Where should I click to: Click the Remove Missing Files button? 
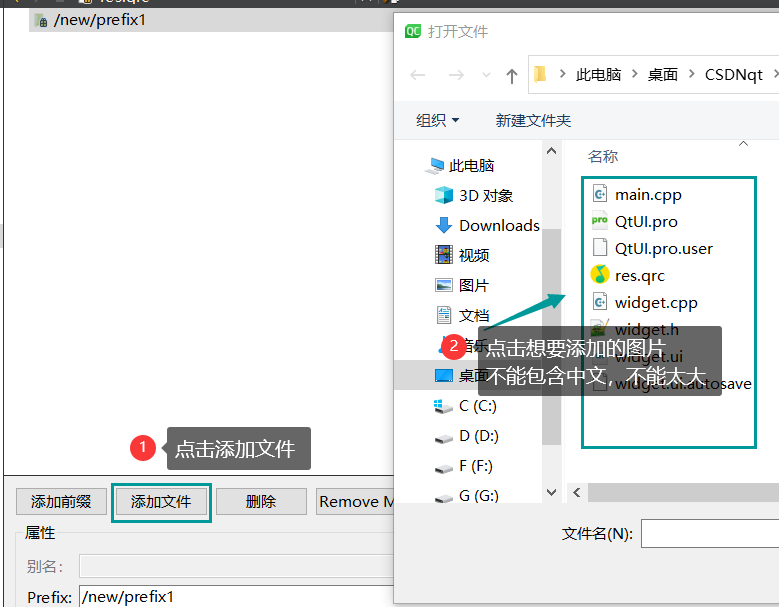pyautogui.click(x=355, y=502)
